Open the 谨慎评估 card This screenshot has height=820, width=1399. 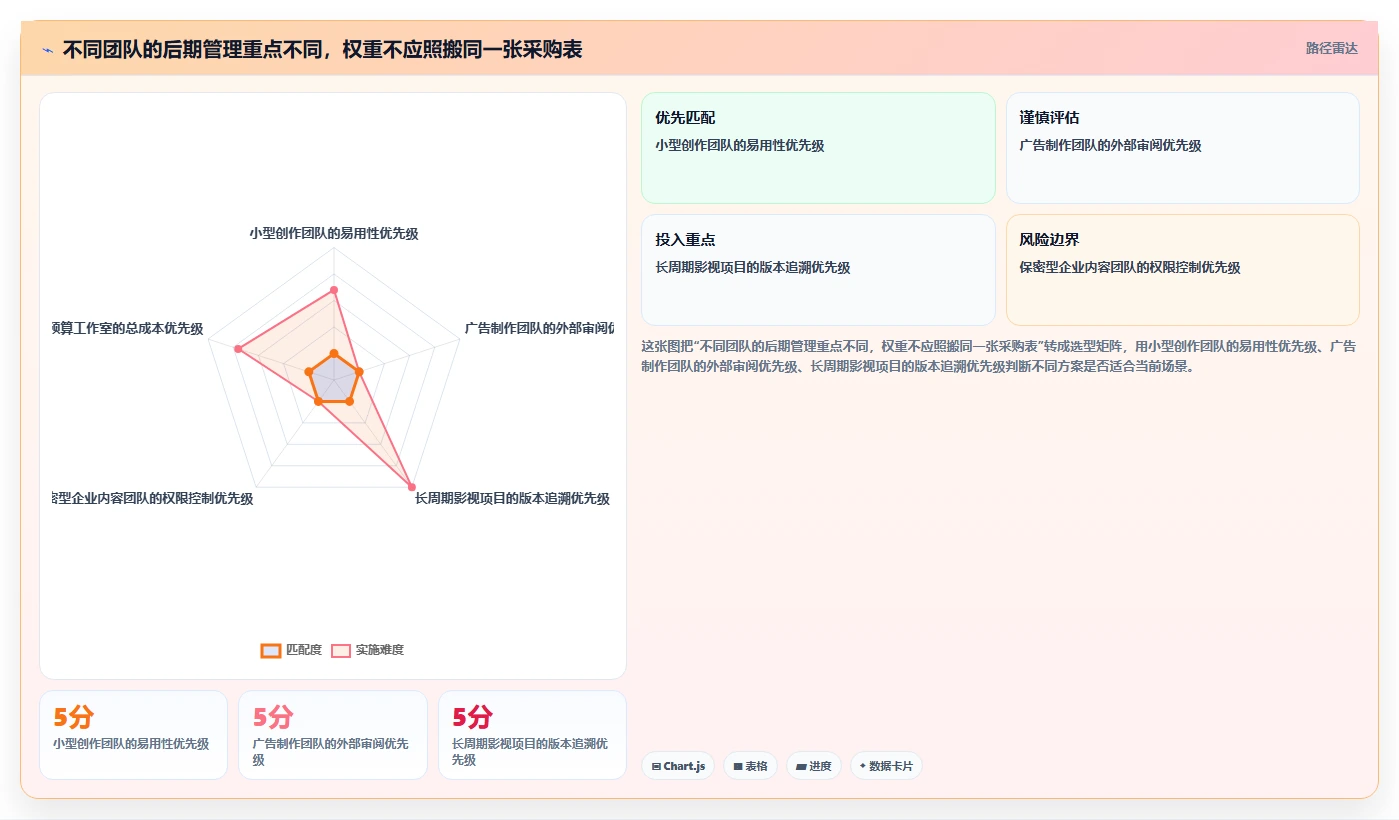click(1182, 148)
